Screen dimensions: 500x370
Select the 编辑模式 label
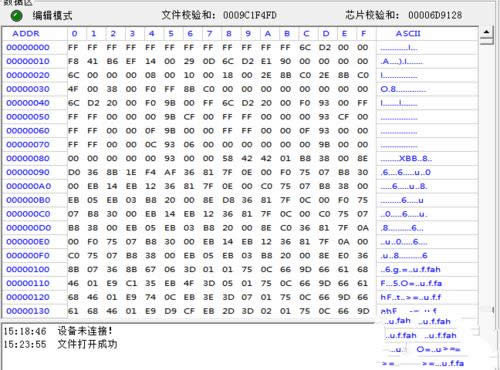pos(52,15)
